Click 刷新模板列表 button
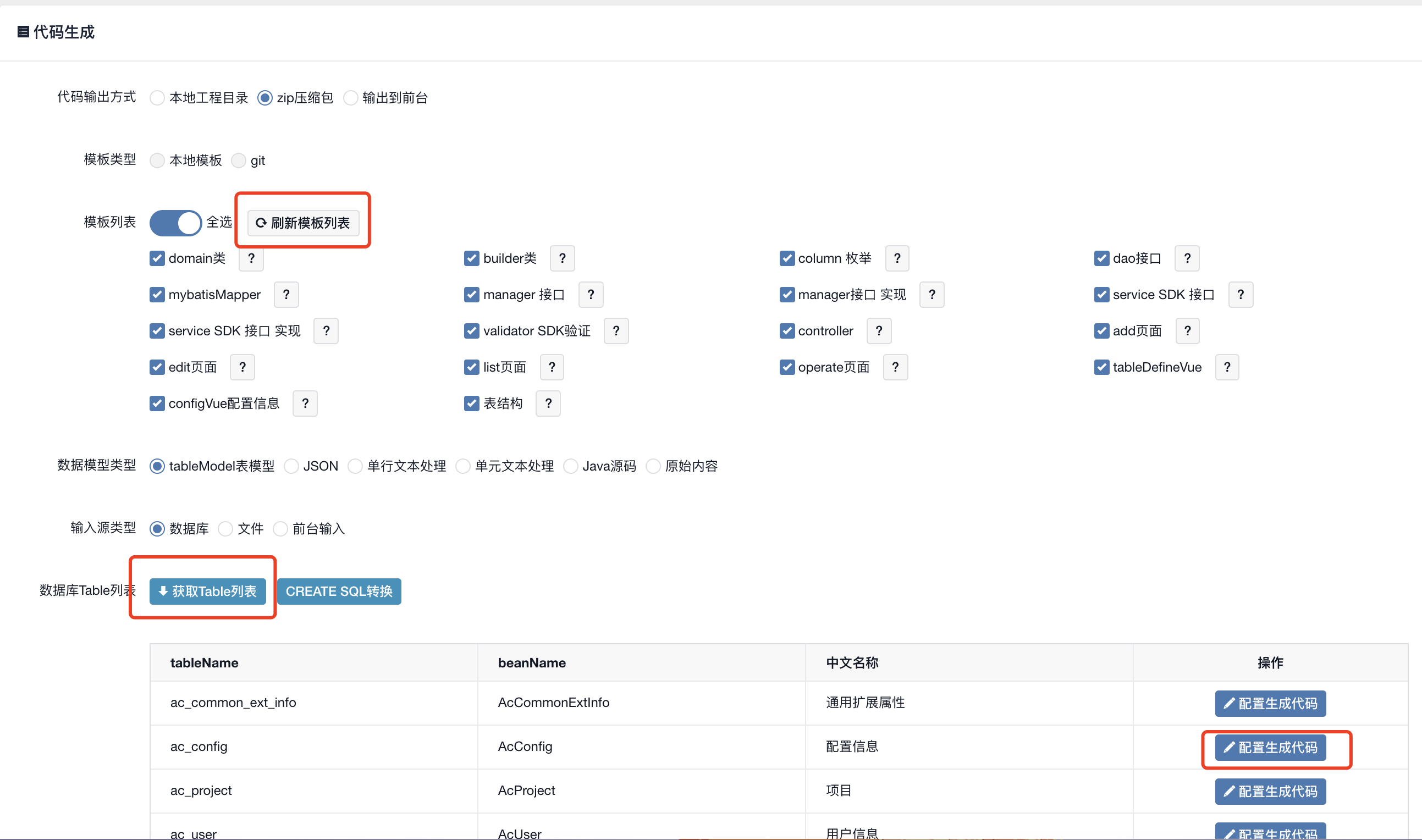Viewport: 1422px width, 840px height. tap(303, 223)
